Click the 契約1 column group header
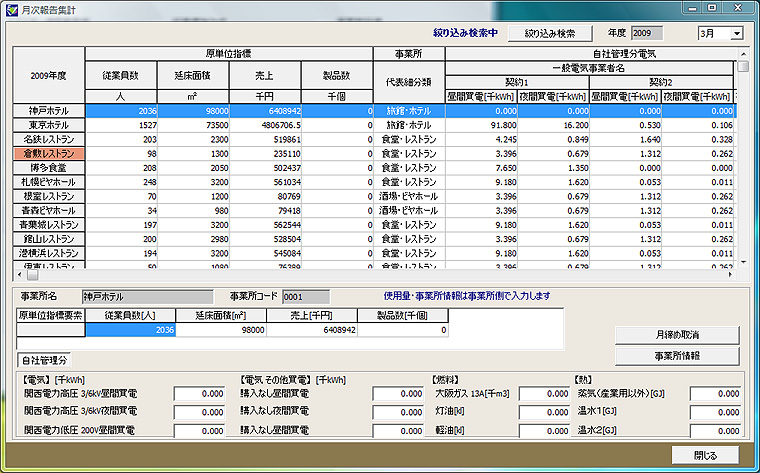 click(x=517, y=82)
